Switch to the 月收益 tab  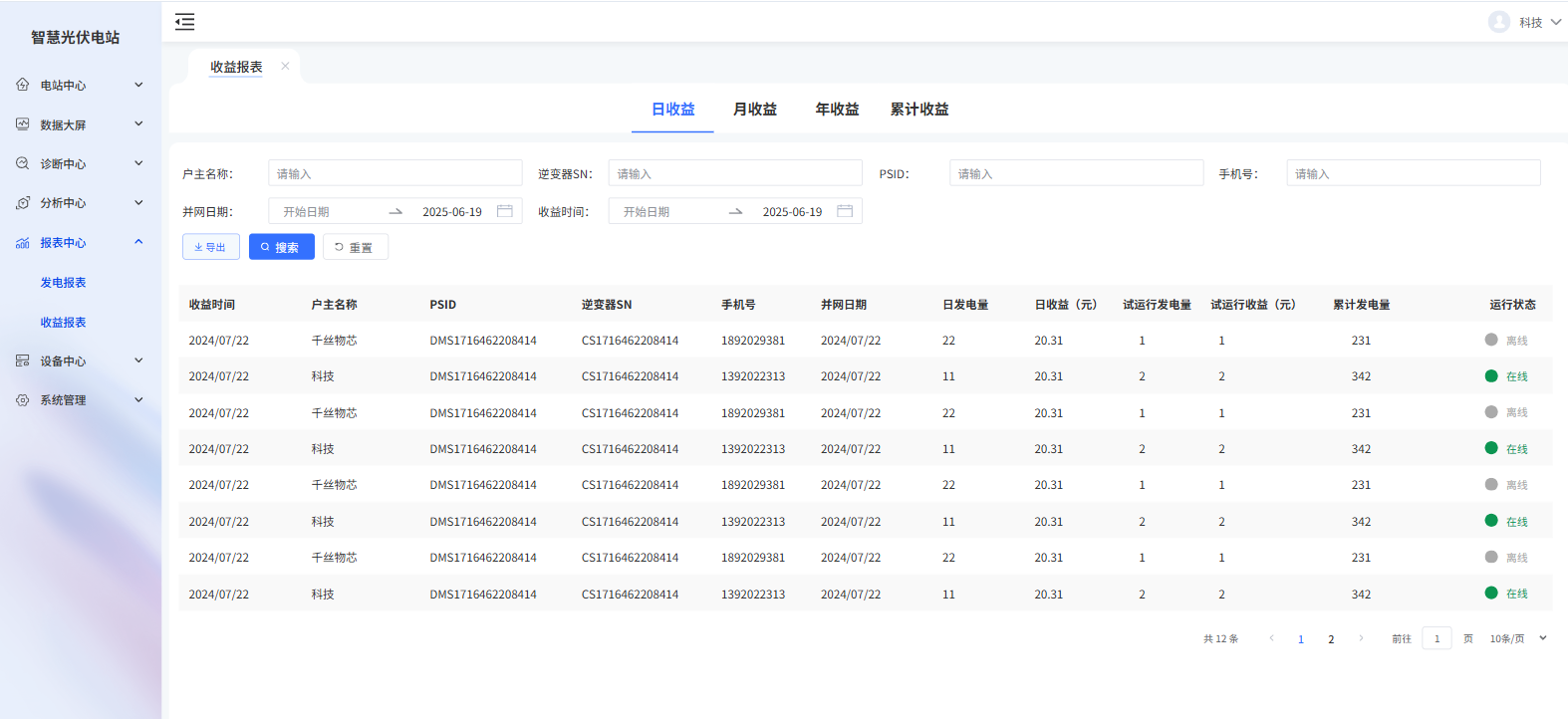tap(755, 110)
